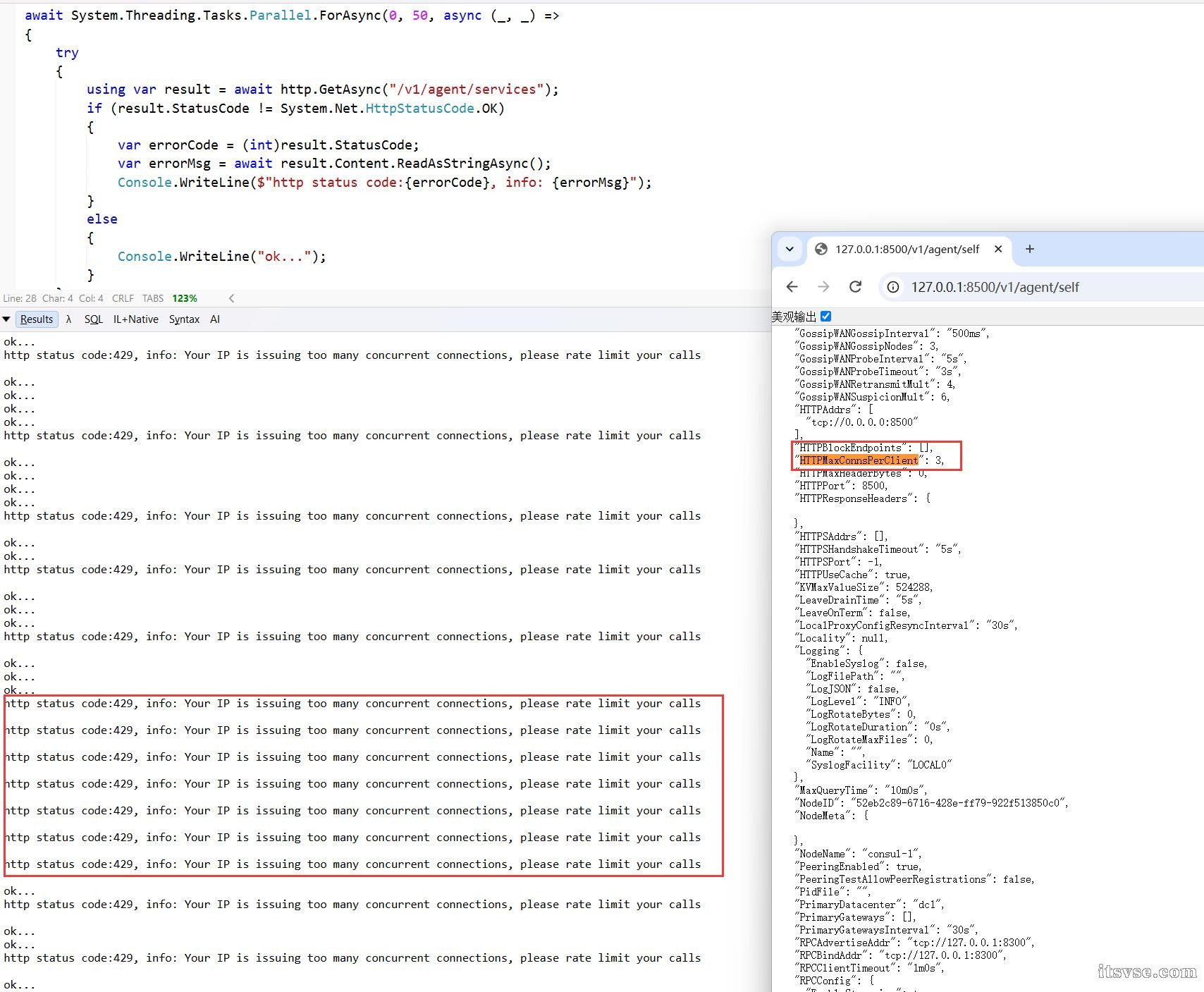Expand the results panel triangle menu
1204x992 pixels.
pos(6,319)
